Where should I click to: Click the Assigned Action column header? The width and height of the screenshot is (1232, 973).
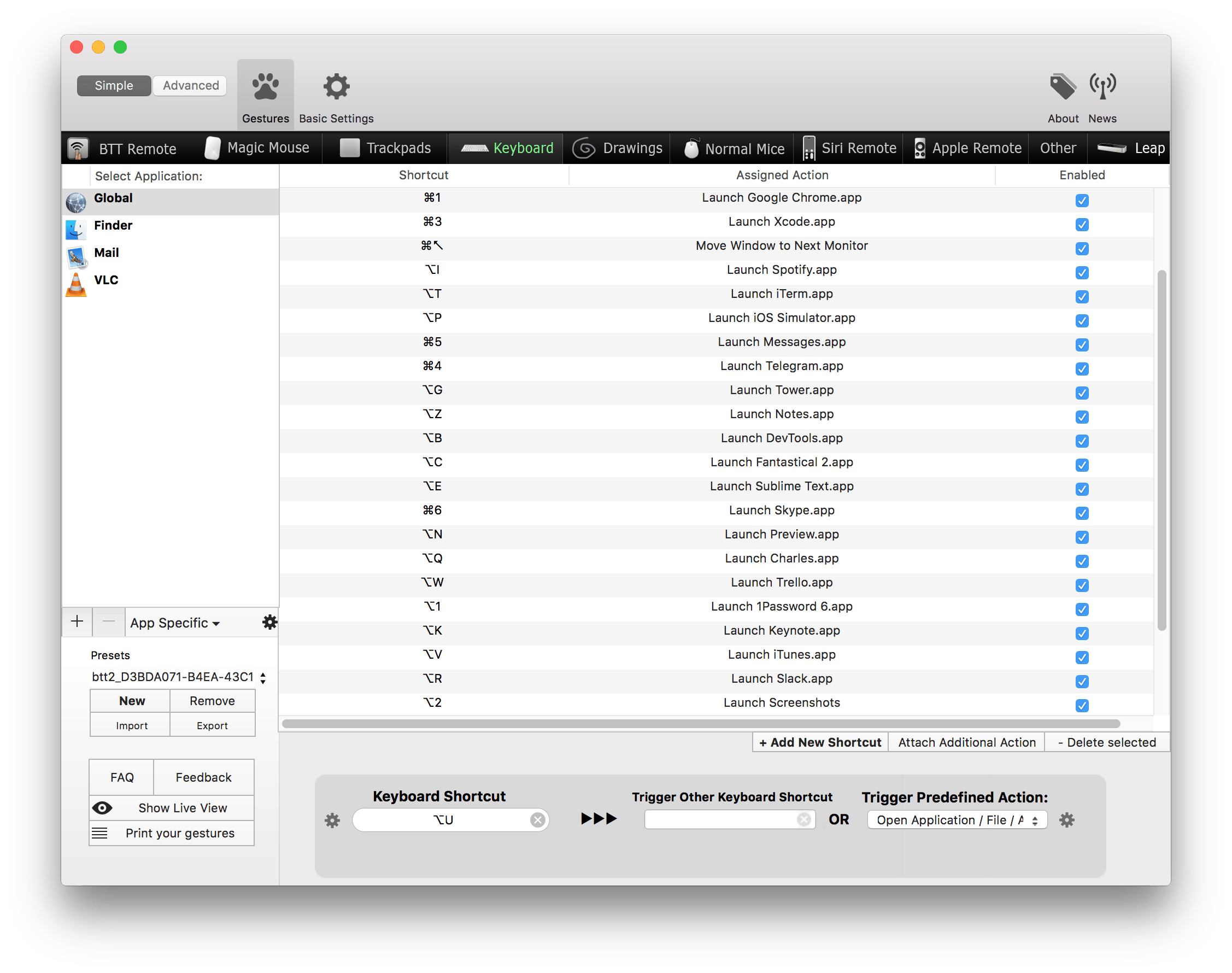[x=782, y=175]
